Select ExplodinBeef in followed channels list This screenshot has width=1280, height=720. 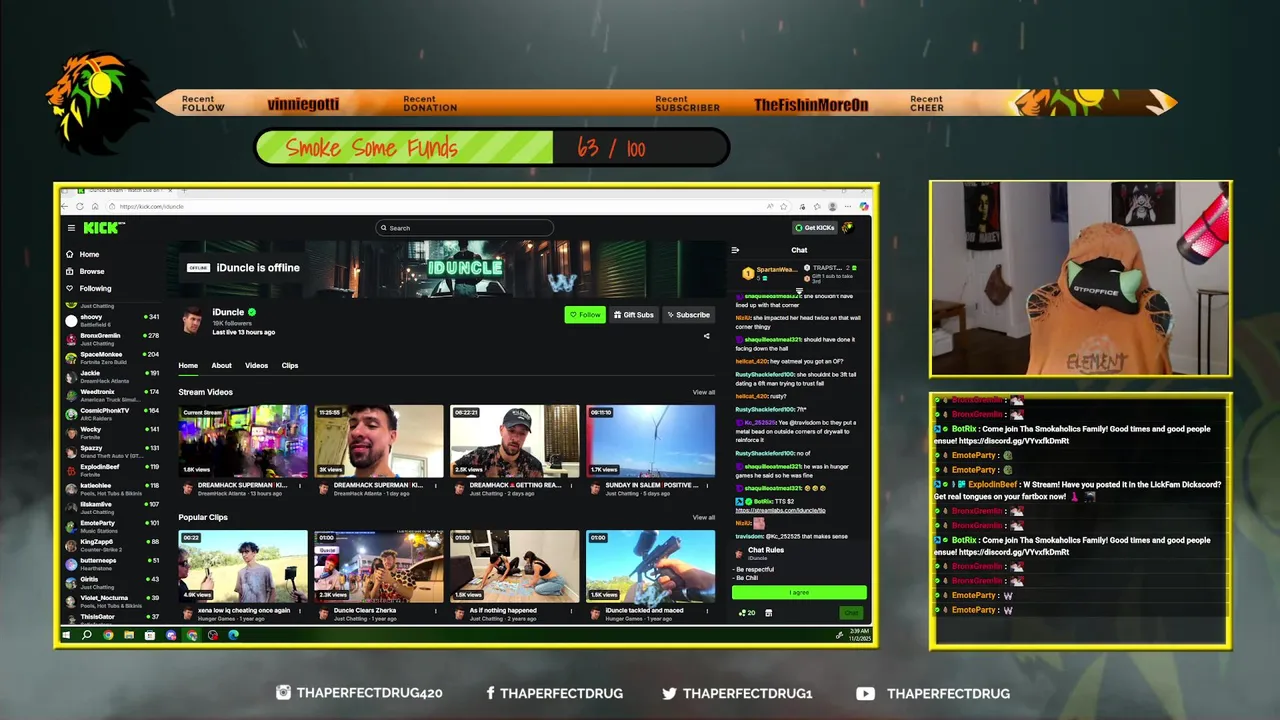pyautogui.click(x=112, y=470)
